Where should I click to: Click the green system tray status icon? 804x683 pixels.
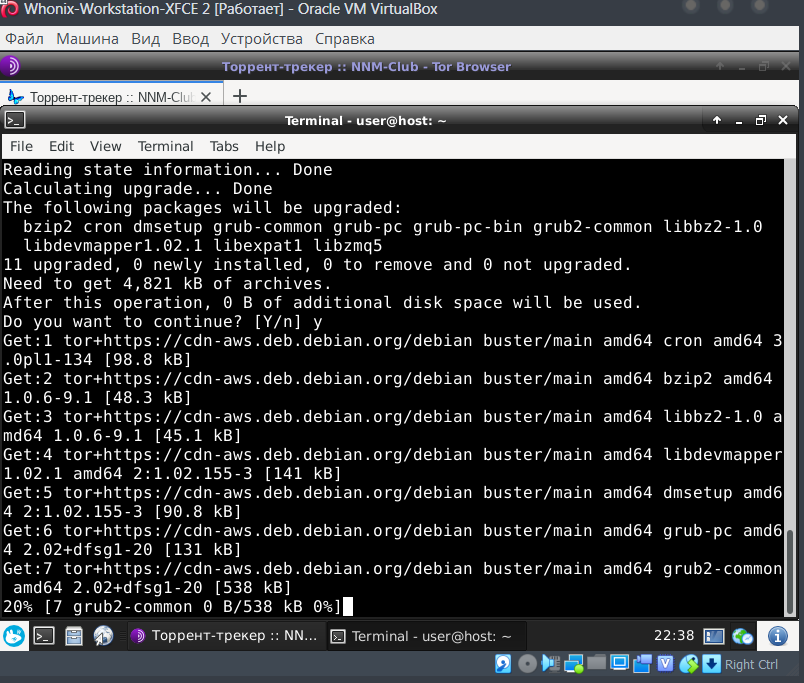[x=742, y=635]
